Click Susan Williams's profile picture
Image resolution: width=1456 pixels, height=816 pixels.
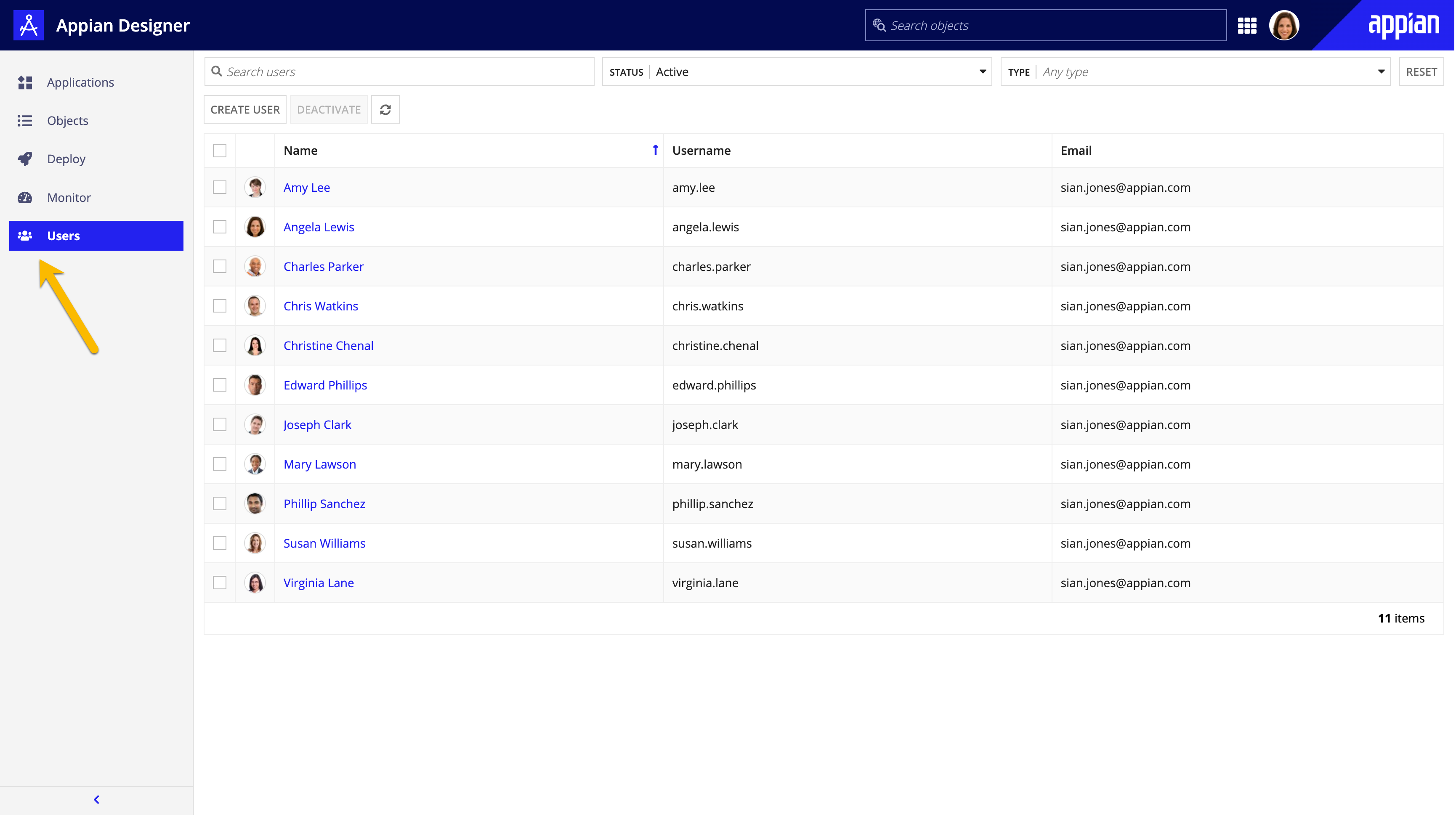coord(255,543)
